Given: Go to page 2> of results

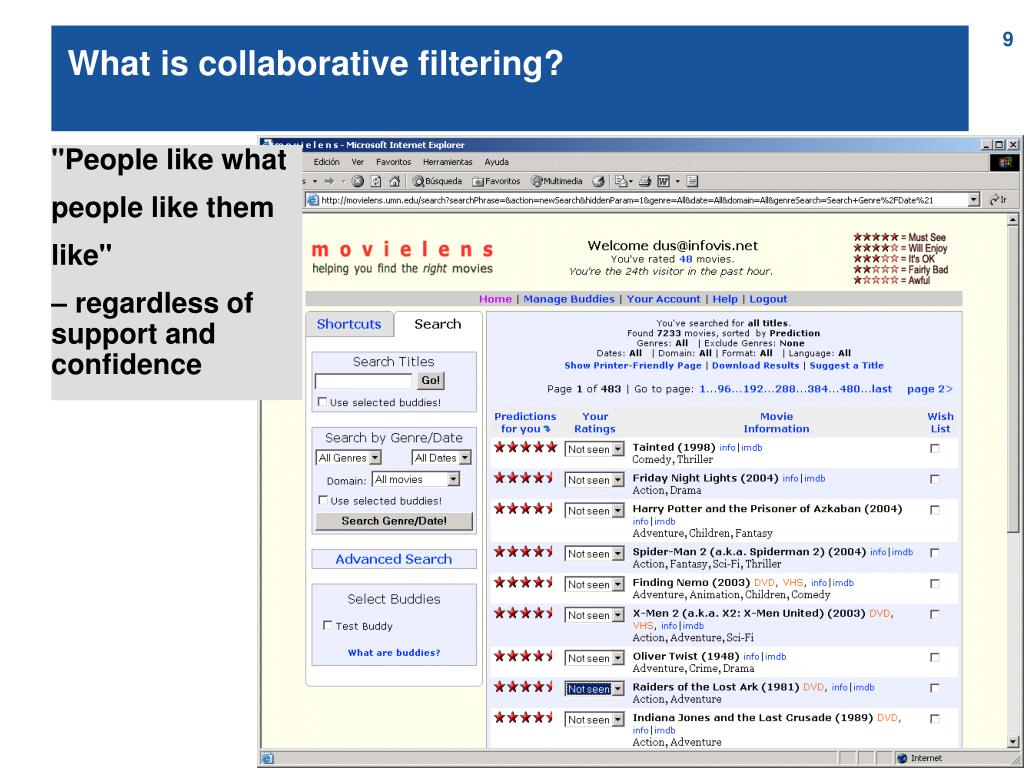Looking at the screenshot, I should (930, 389).
